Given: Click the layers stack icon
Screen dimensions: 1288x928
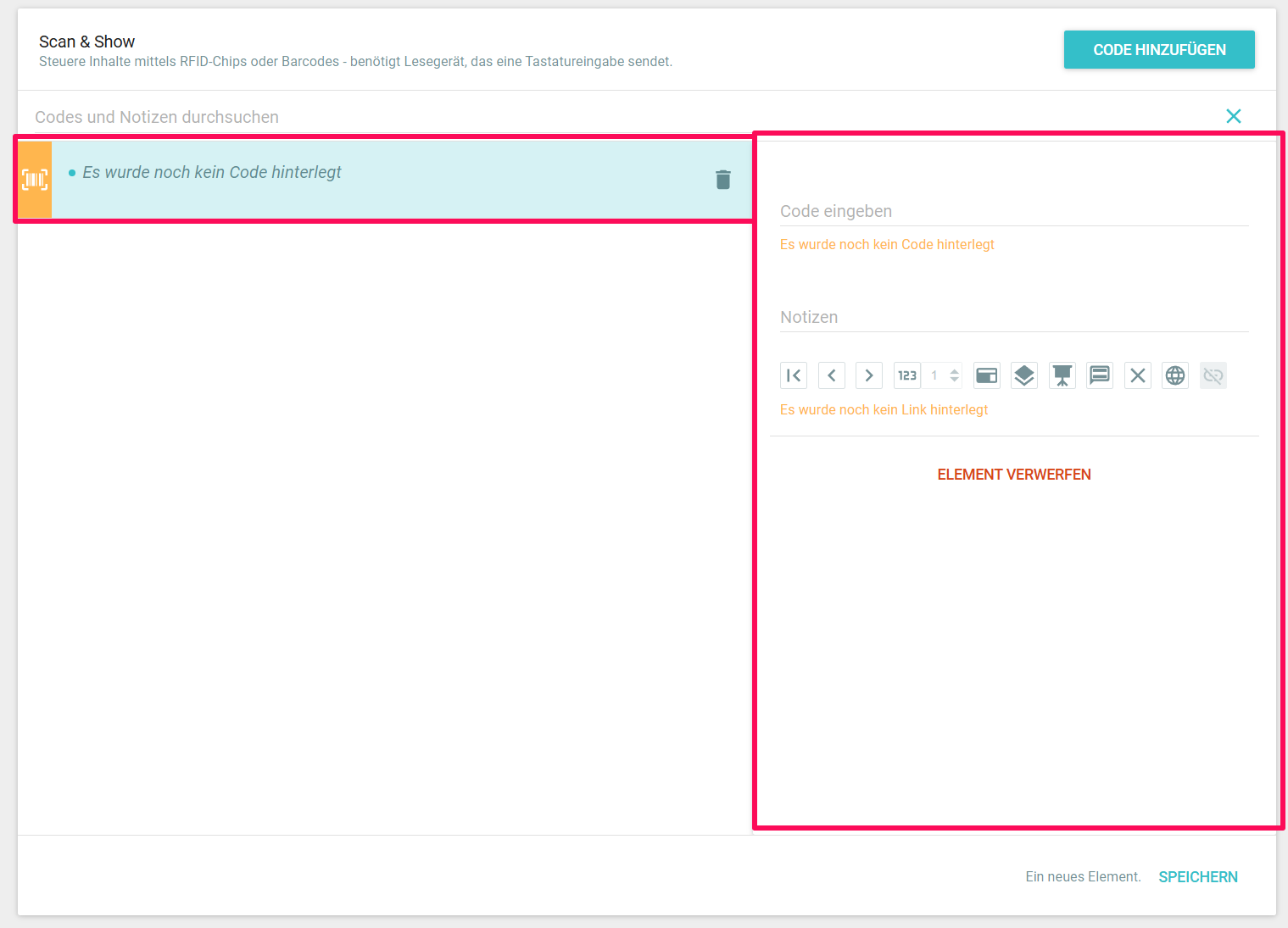Looking at the screenshot, I should coord(1024,375).
